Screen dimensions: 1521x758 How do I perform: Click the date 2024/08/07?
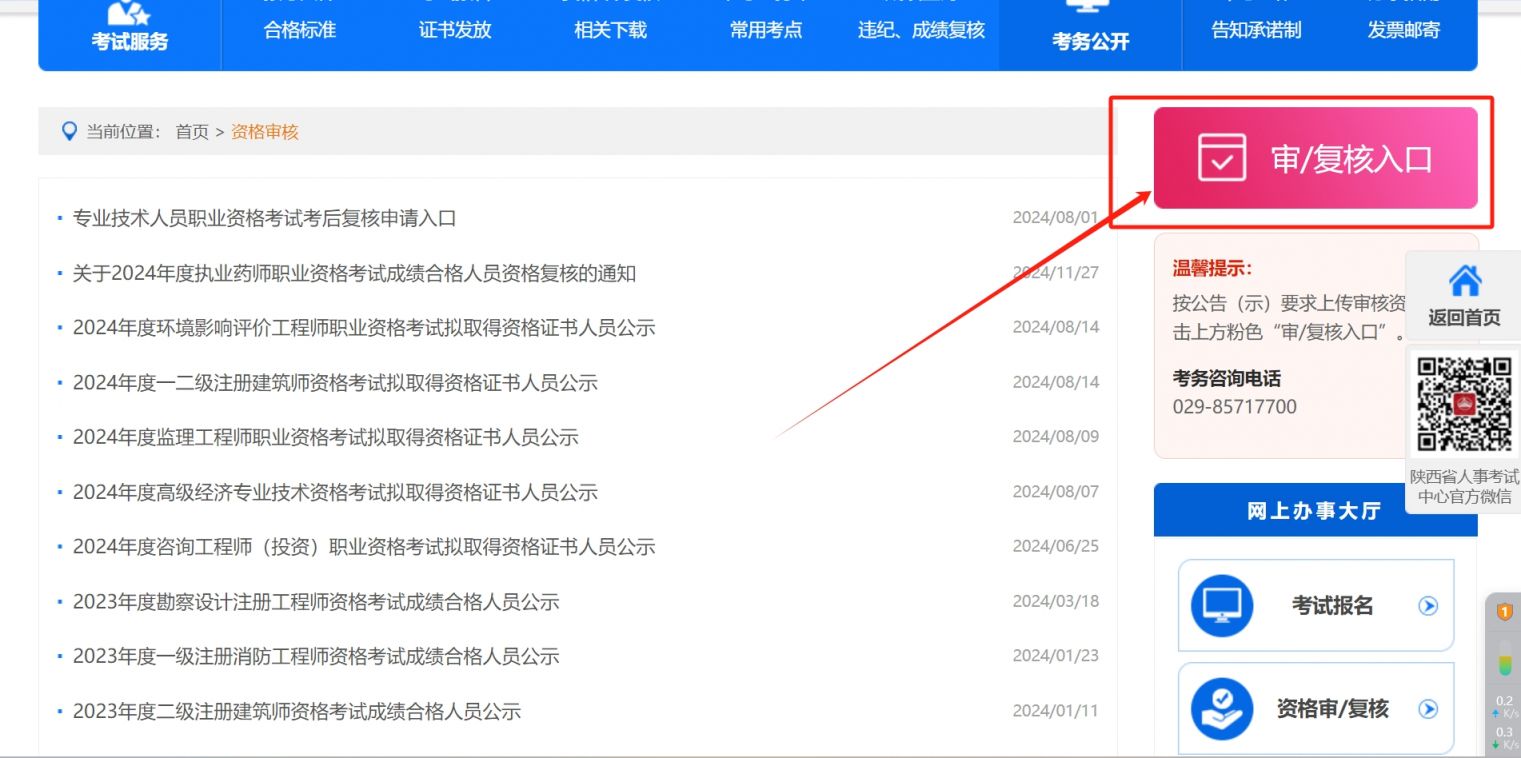coord(1055,492)
